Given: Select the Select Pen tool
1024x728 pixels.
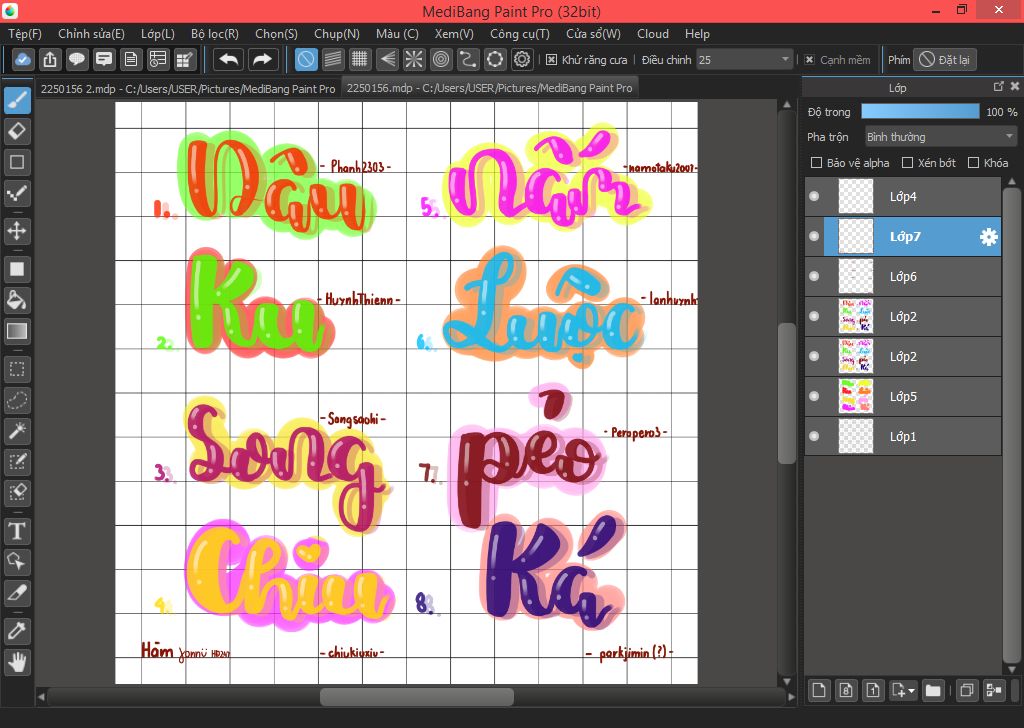Looking at the screenshot, I should (17, 462).
